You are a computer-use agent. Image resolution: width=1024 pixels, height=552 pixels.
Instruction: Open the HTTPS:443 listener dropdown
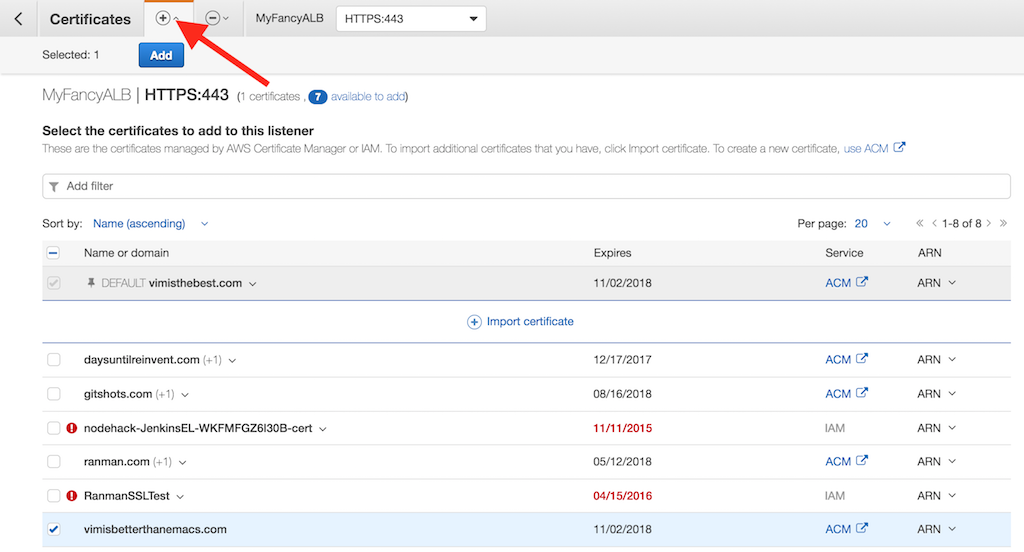coord(411,19)
